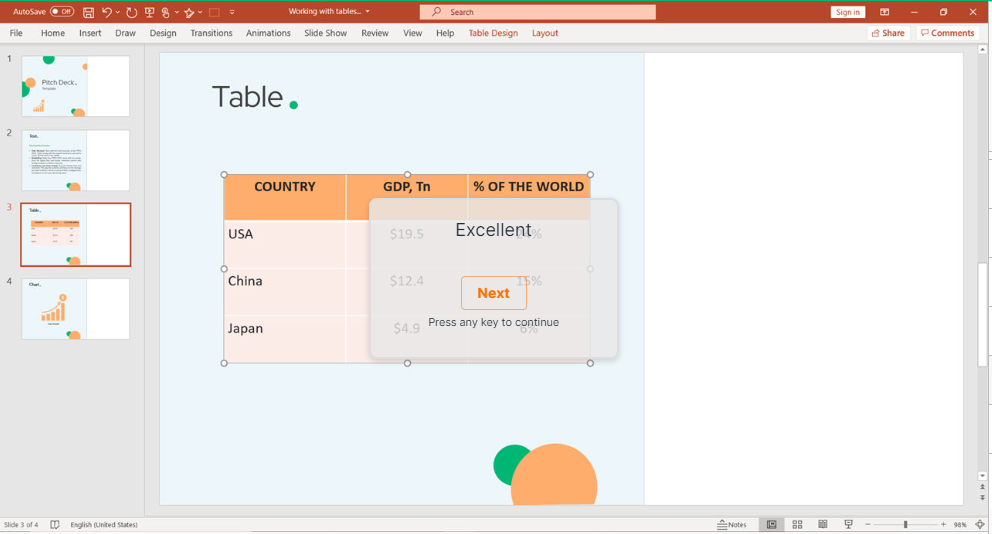Screen dimensions: 992x534
Task: Click the China table cell
Action: point(285,292)
